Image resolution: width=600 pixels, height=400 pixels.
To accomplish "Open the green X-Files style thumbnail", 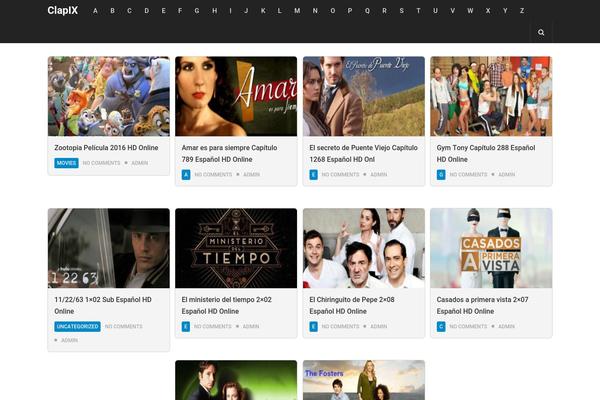I will (x=236, y=380).
